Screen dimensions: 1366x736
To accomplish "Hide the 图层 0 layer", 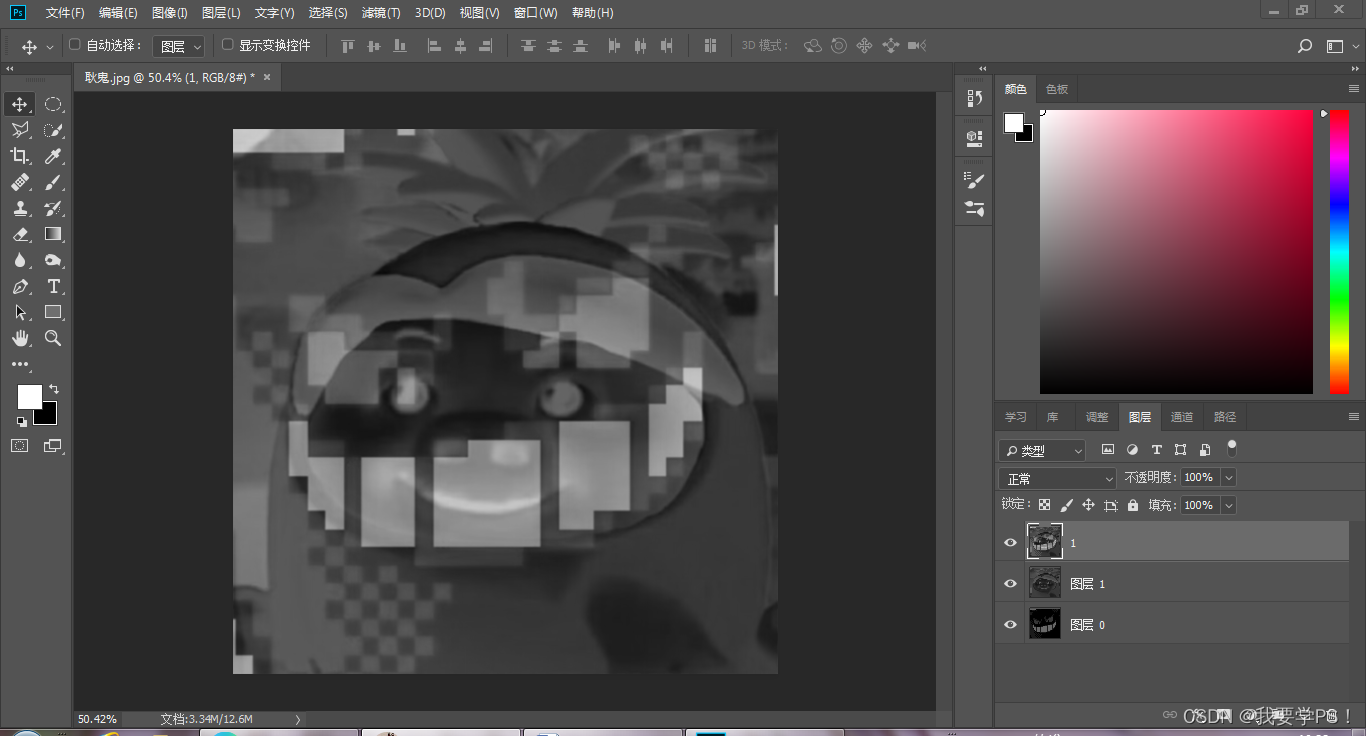I will (1010, 624).
